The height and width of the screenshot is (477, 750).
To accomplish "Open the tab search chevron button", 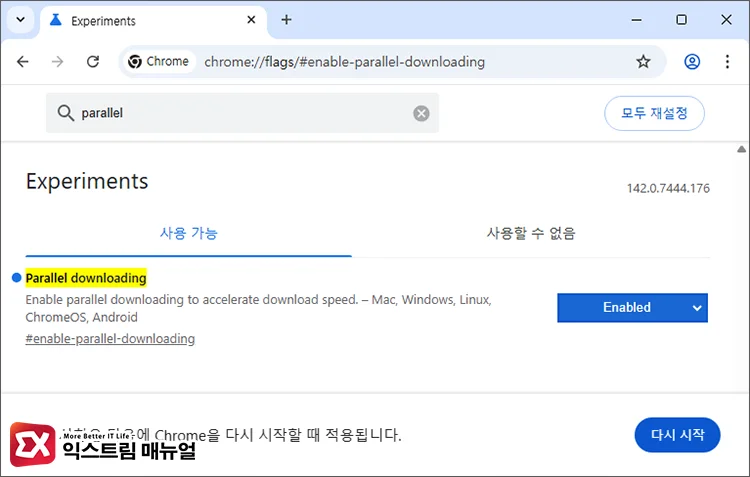I will pyautogui.click(x=21, y=20).
